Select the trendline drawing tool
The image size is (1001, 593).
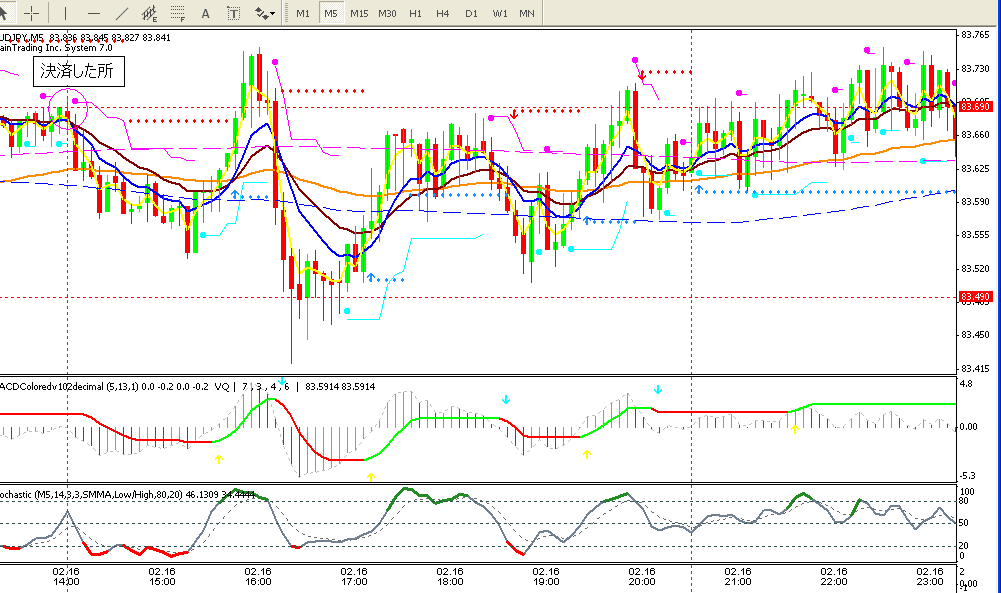[121, 13]
